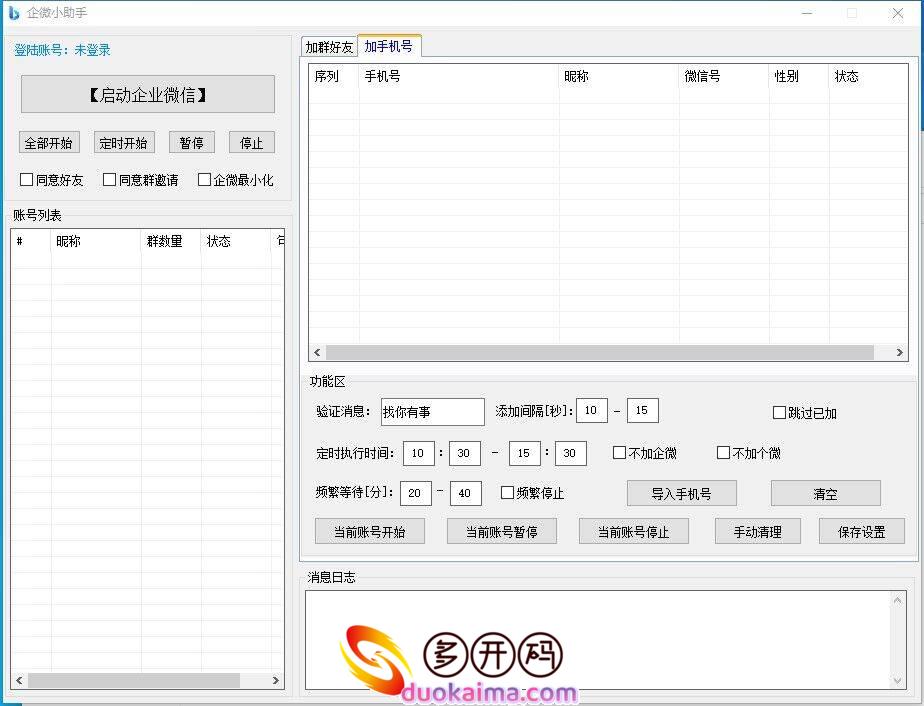The image size is (924, 706).
Task: Click the 导入手机号 button
Action: pos(681,493)
